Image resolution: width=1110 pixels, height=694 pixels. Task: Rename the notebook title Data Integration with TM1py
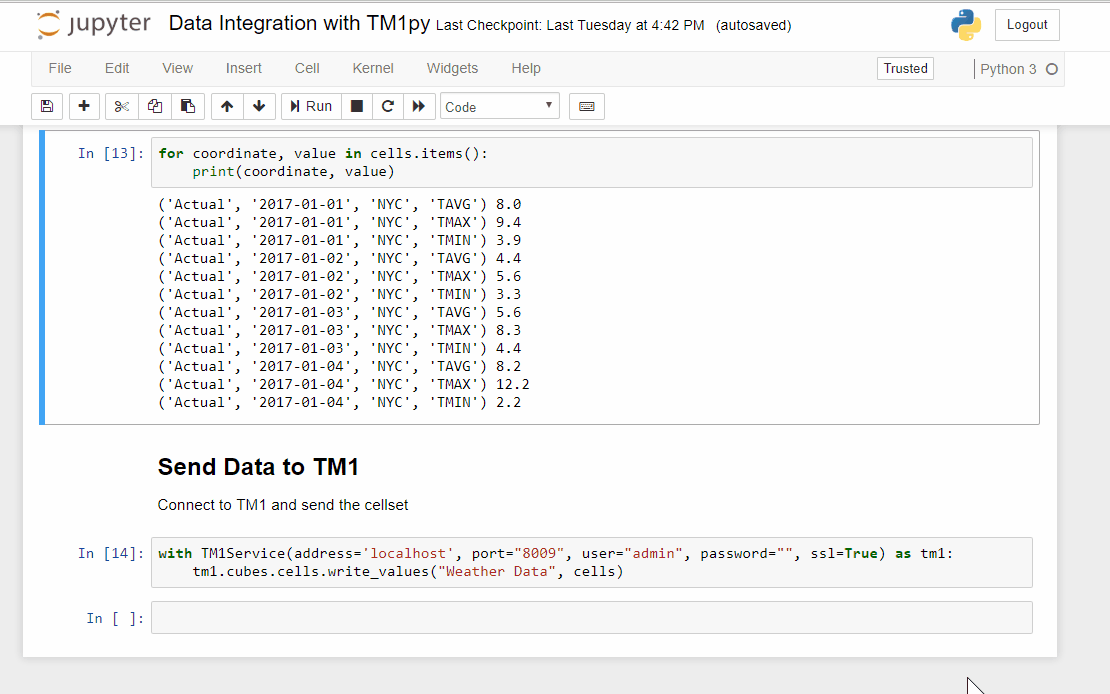coord(300,24)
